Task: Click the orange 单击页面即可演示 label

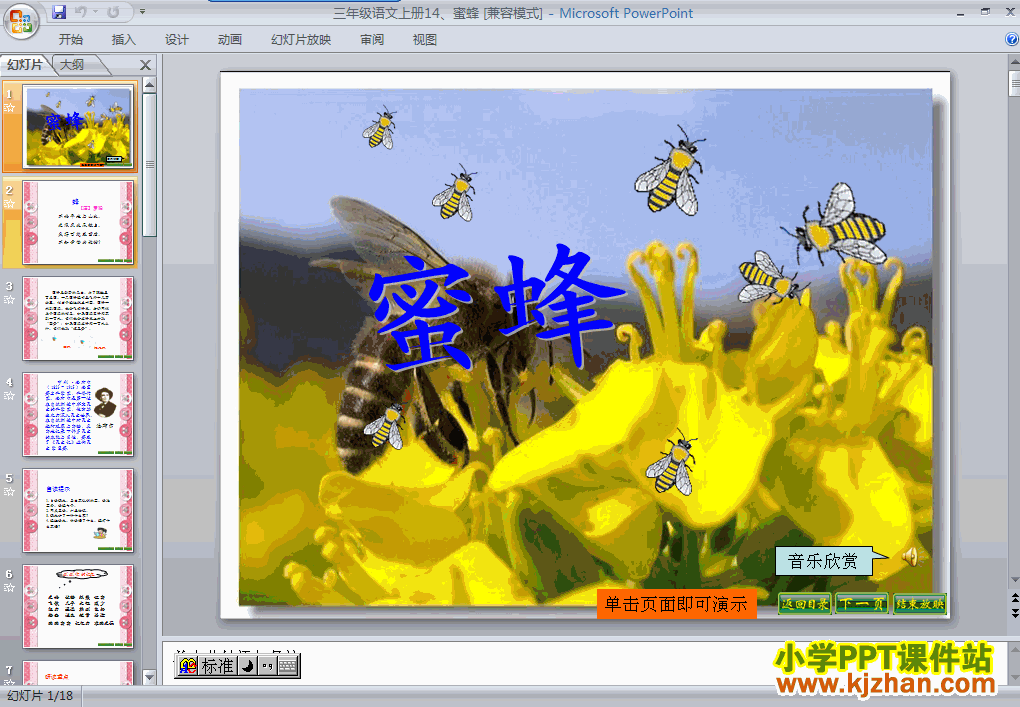Action: [677, 604]
